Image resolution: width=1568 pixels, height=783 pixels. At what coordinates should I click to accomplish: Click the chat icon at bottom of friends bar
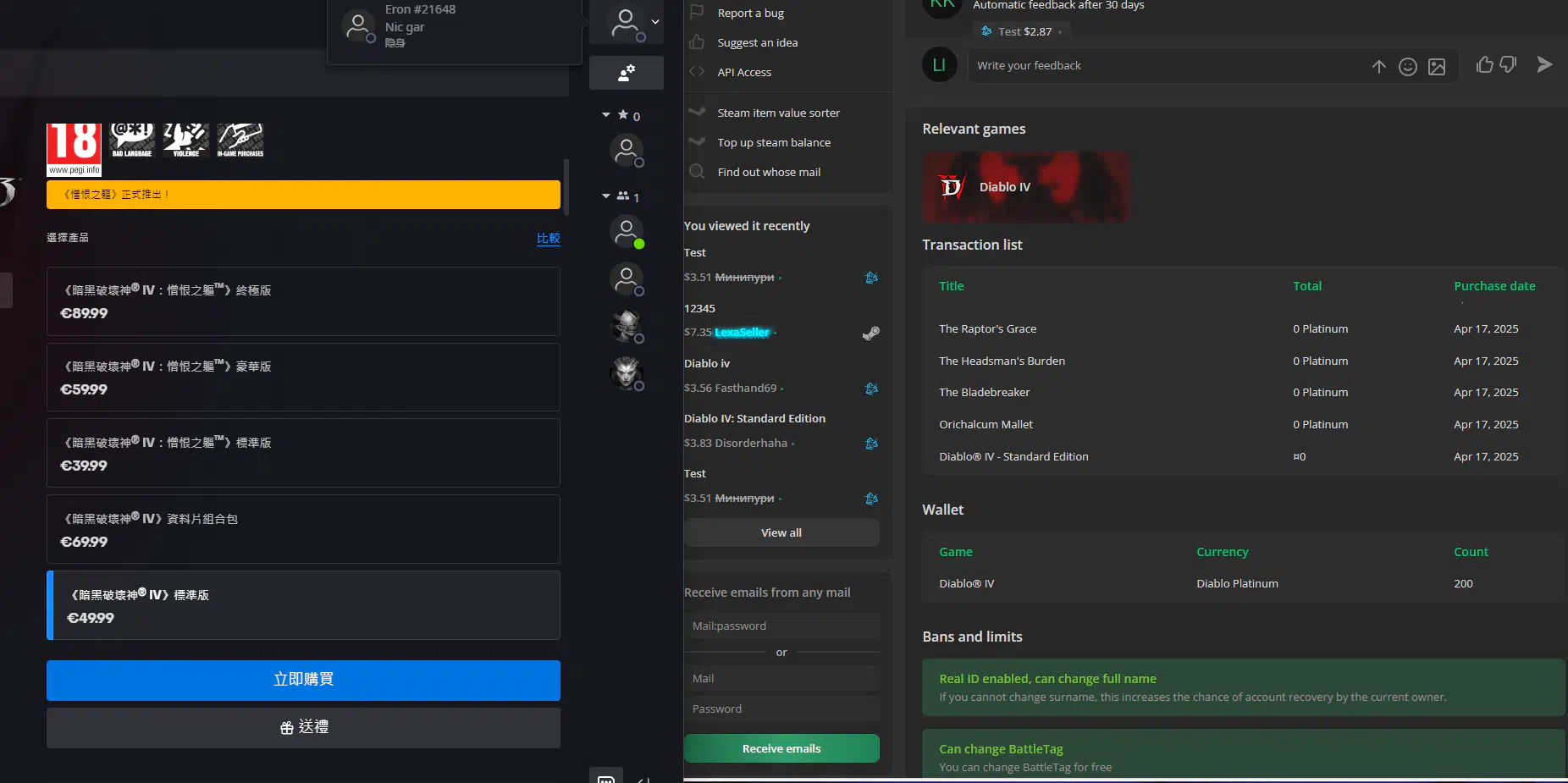606,777
